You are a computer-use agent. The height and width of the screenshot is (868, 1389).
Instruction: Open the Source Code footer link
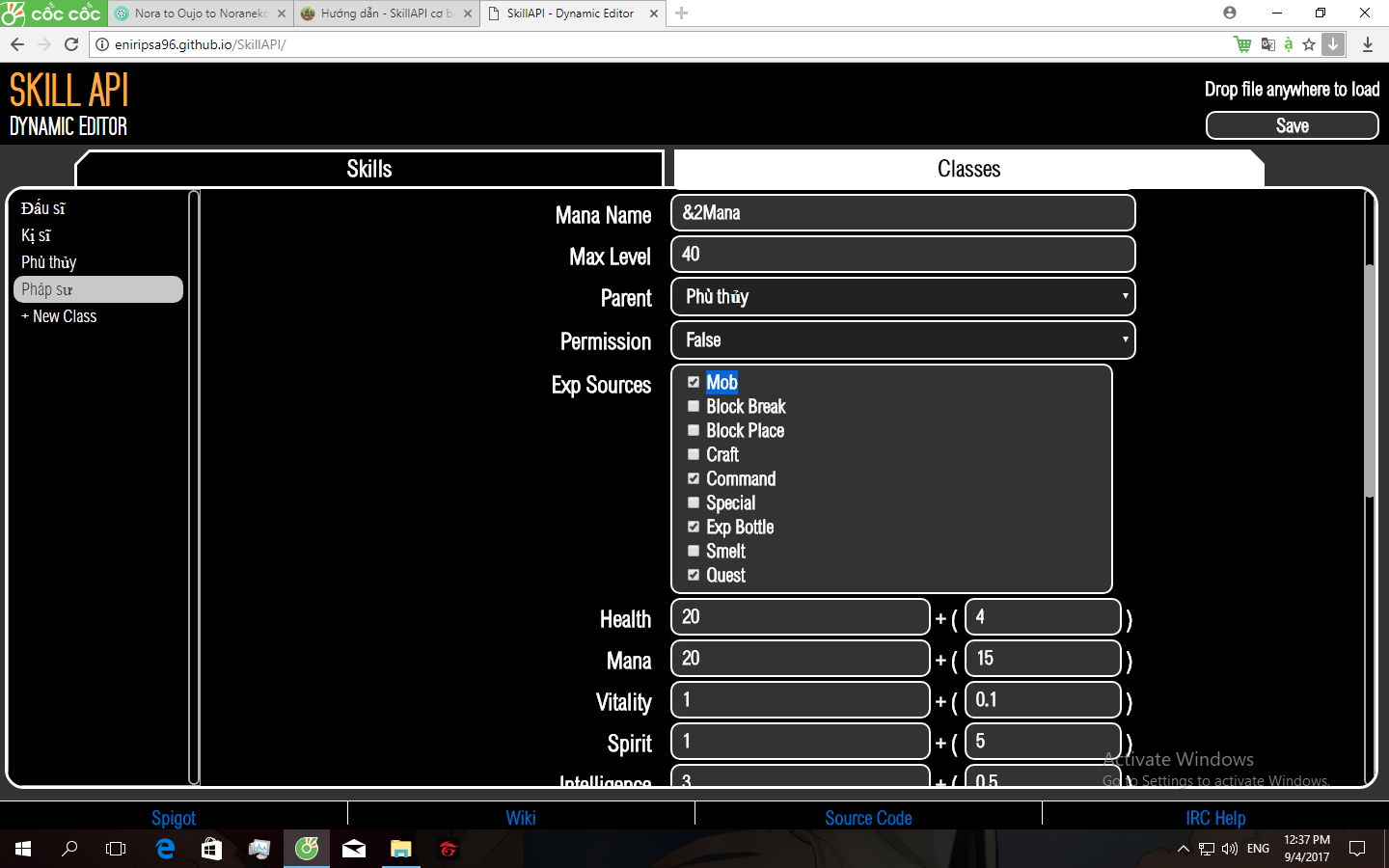[x=868, y=818]
